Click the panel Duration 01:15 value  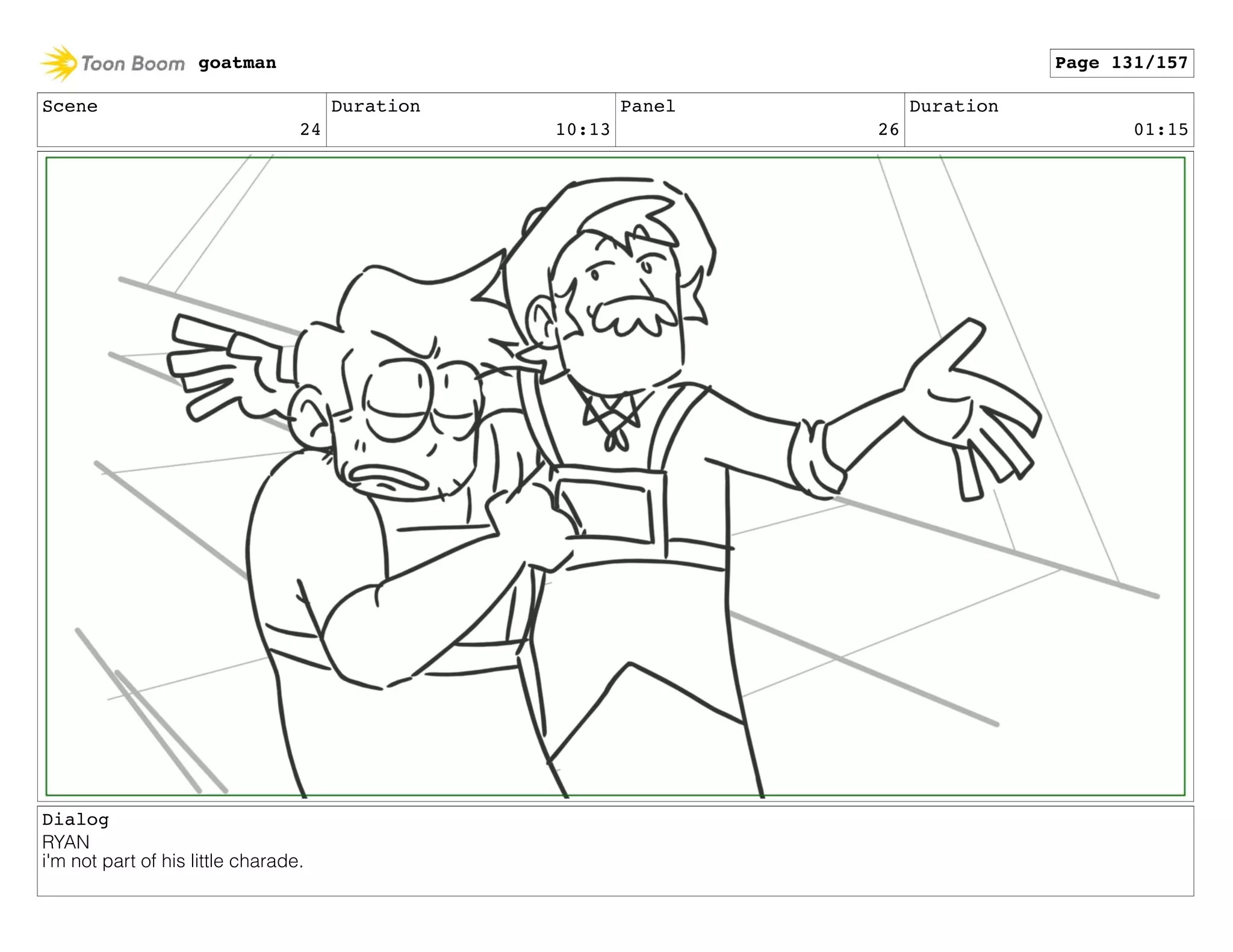point(1160,129)
